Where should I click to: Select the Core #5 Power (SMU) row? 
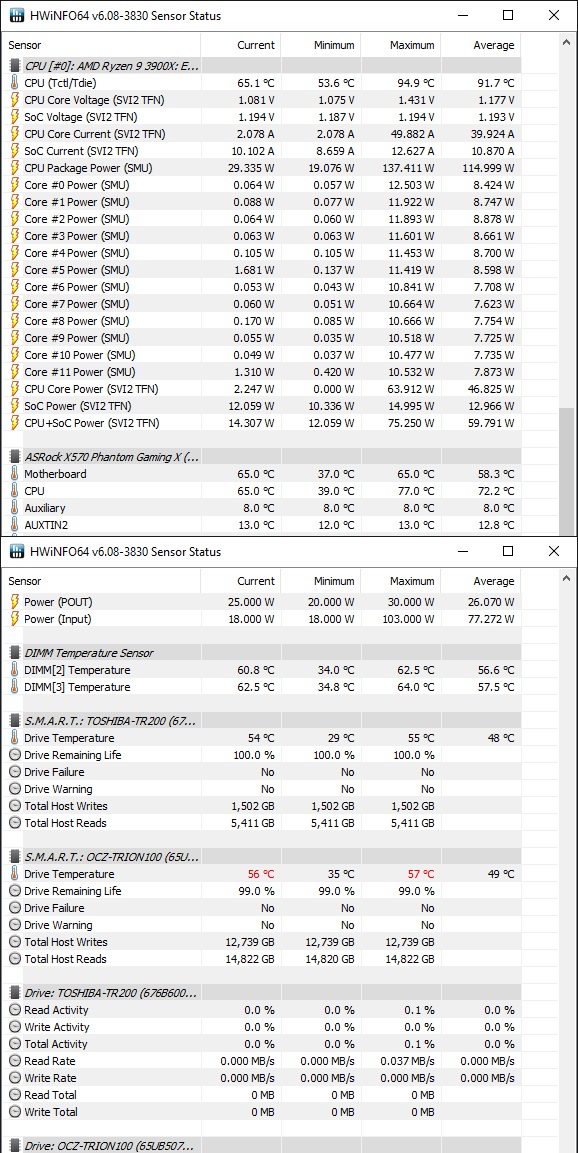(261, 270)
